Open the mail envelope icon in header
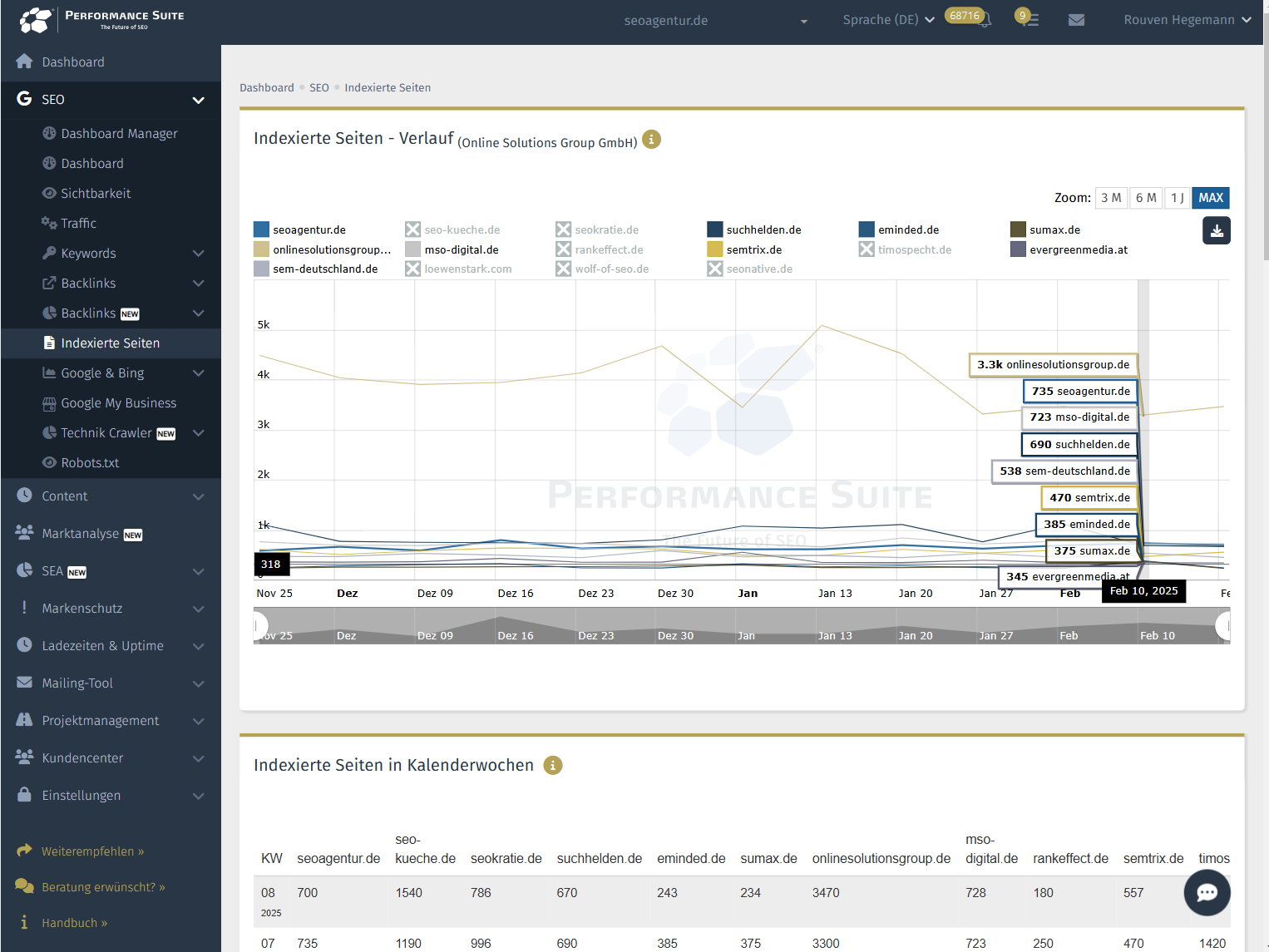The image size is (1269, 952). click(x=1076, y=20)
